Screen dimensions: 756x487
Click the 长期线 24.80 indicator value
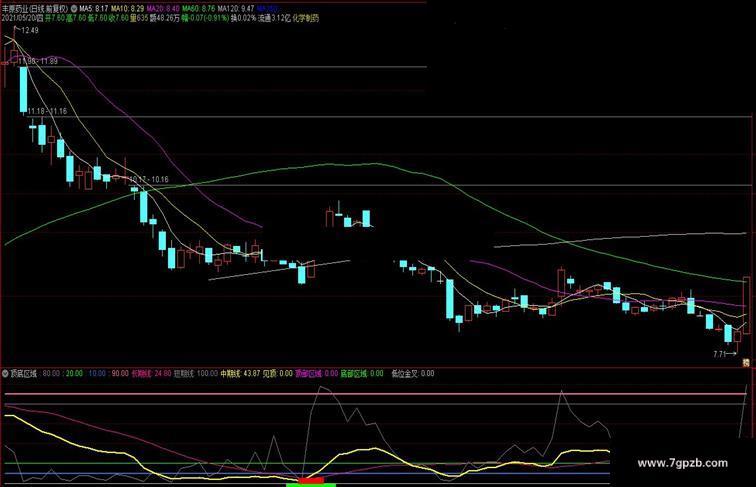tap(151, 373)
